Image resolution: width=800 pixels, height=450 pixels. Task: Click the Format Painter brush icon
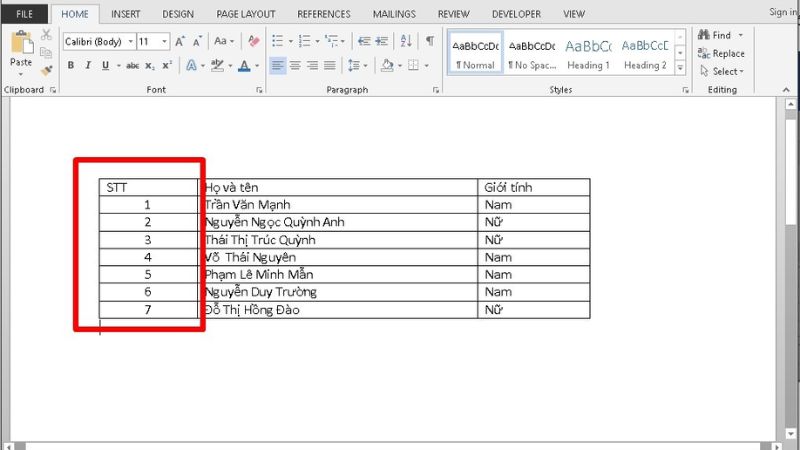click(x=46, y=66)
